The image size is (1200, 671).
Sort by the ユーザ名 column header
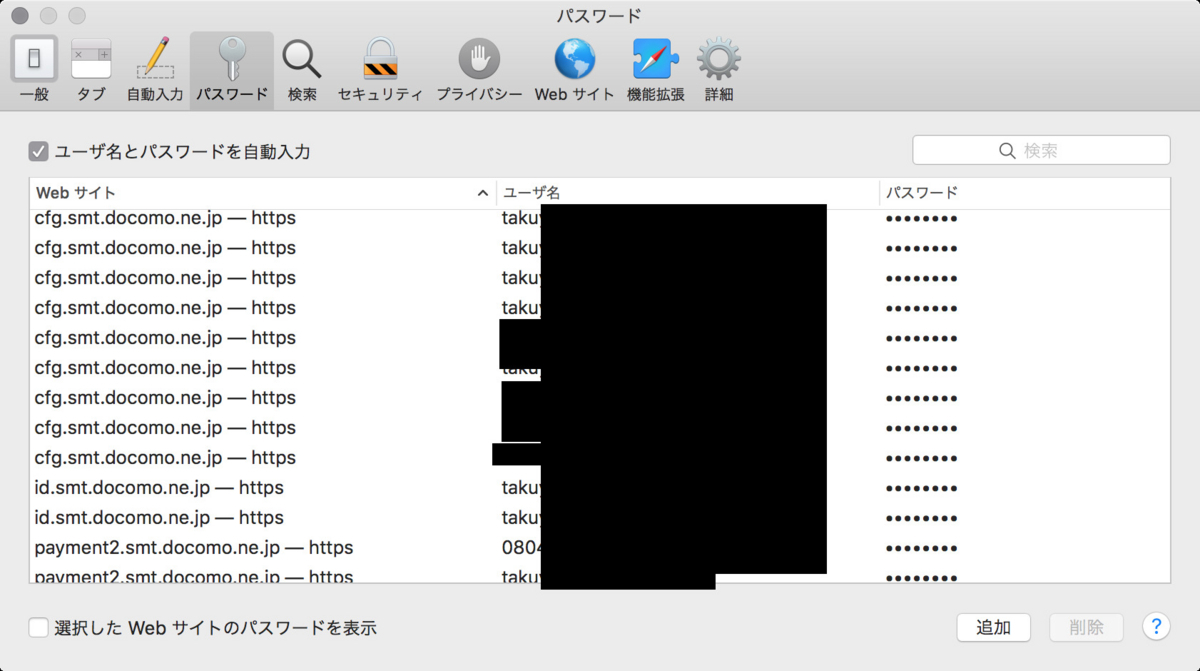tap(688, 193)
